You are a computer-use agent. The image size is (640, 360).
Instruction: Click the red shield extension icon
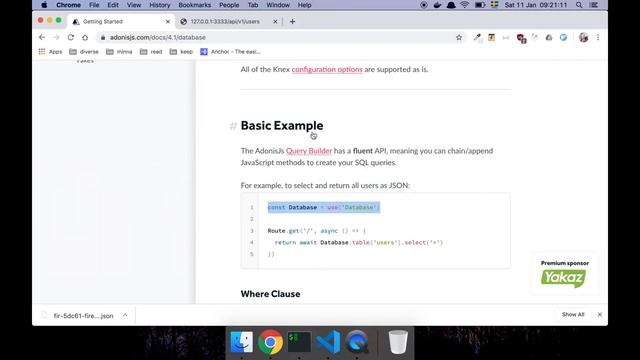click(x=521, y=38)
